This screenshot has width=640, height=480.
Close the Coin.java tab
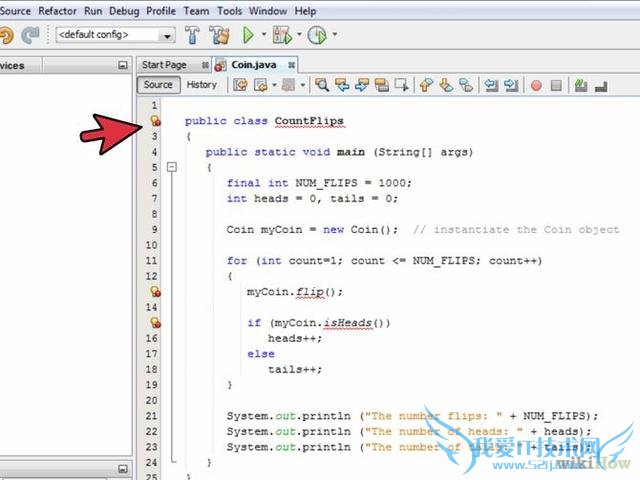pyautogui.click(x=291, y=65)
